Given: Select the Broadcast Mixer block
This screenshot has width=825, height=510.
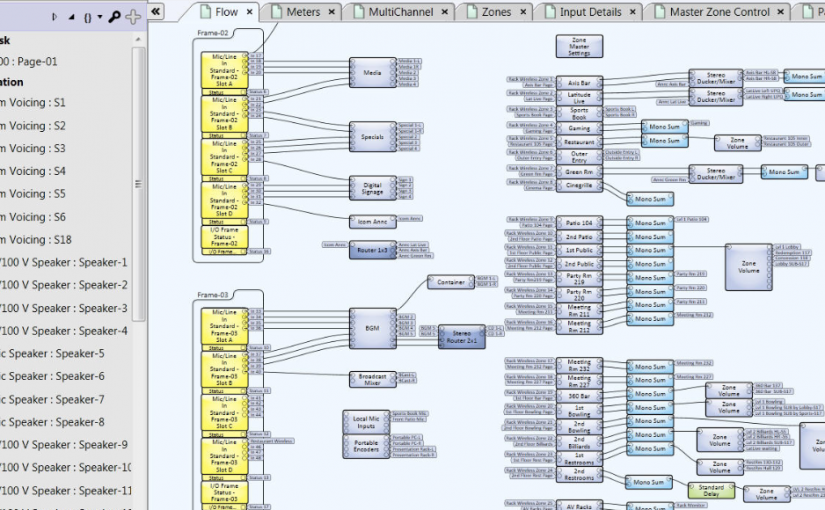Looking at the screenshot, I should tap(372, 379).
